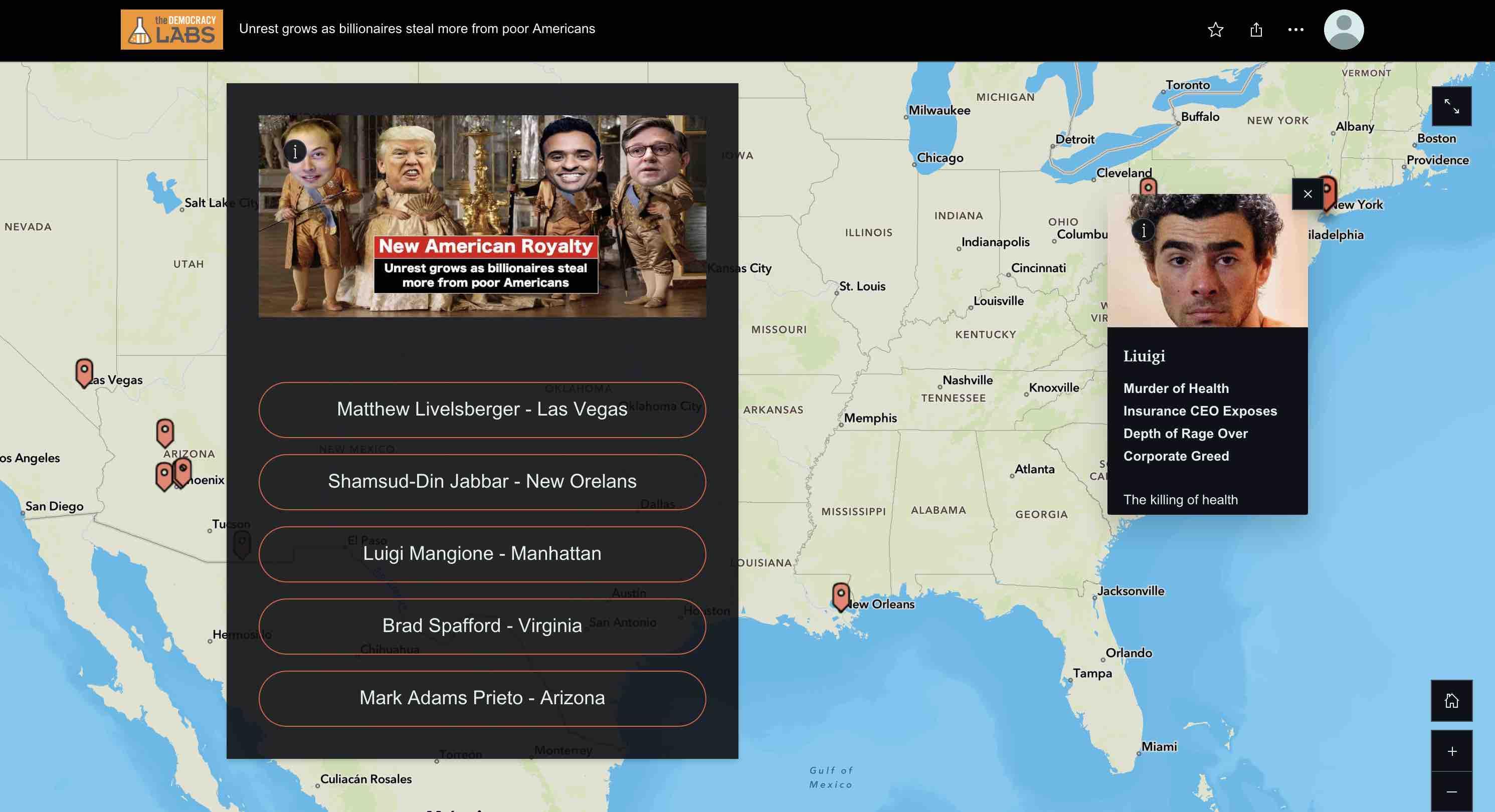Viewport: 1495px width, 812px height.
Task: Click the Orlando city label
Action: (1128, 653)
